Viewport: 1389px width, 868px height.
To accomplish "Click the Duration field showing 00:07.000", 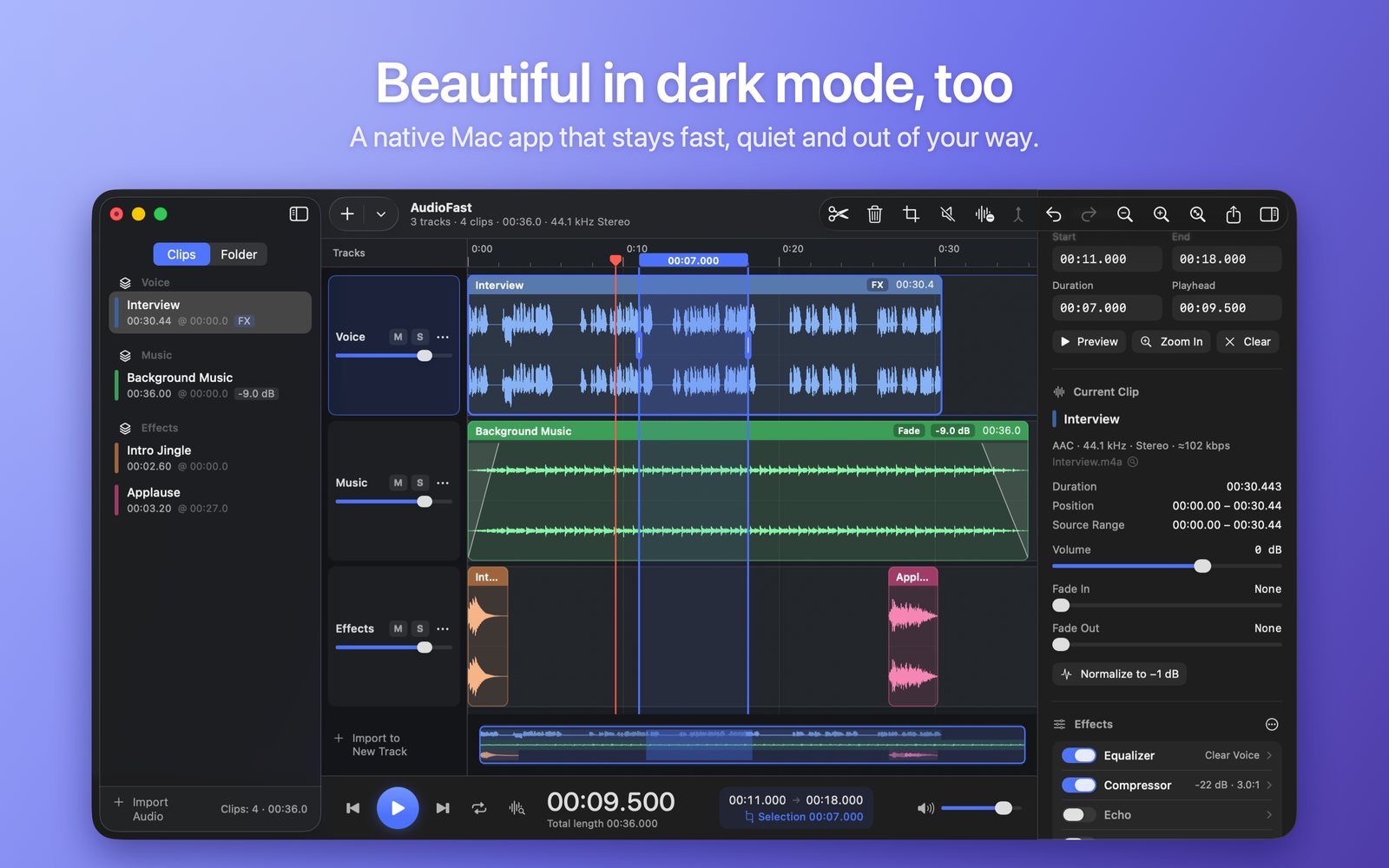I will tap(1107, 308).
